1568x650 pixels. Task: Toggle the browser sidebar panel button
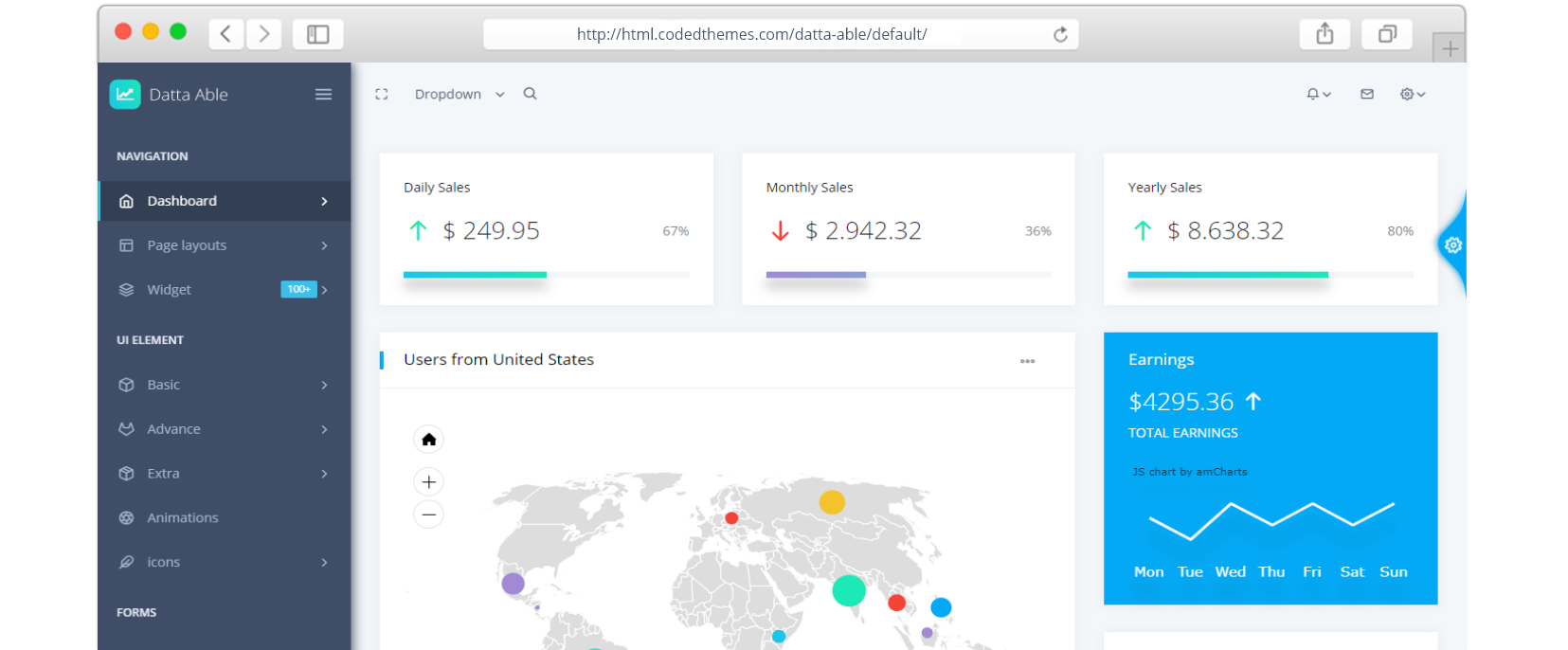click(x=318, y=35)
